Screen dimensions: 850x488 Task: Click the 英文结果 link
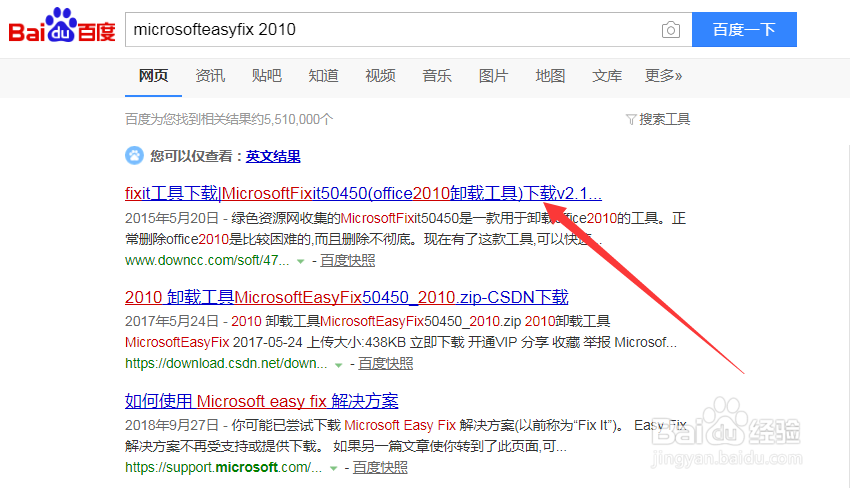(x=273, y=156)
